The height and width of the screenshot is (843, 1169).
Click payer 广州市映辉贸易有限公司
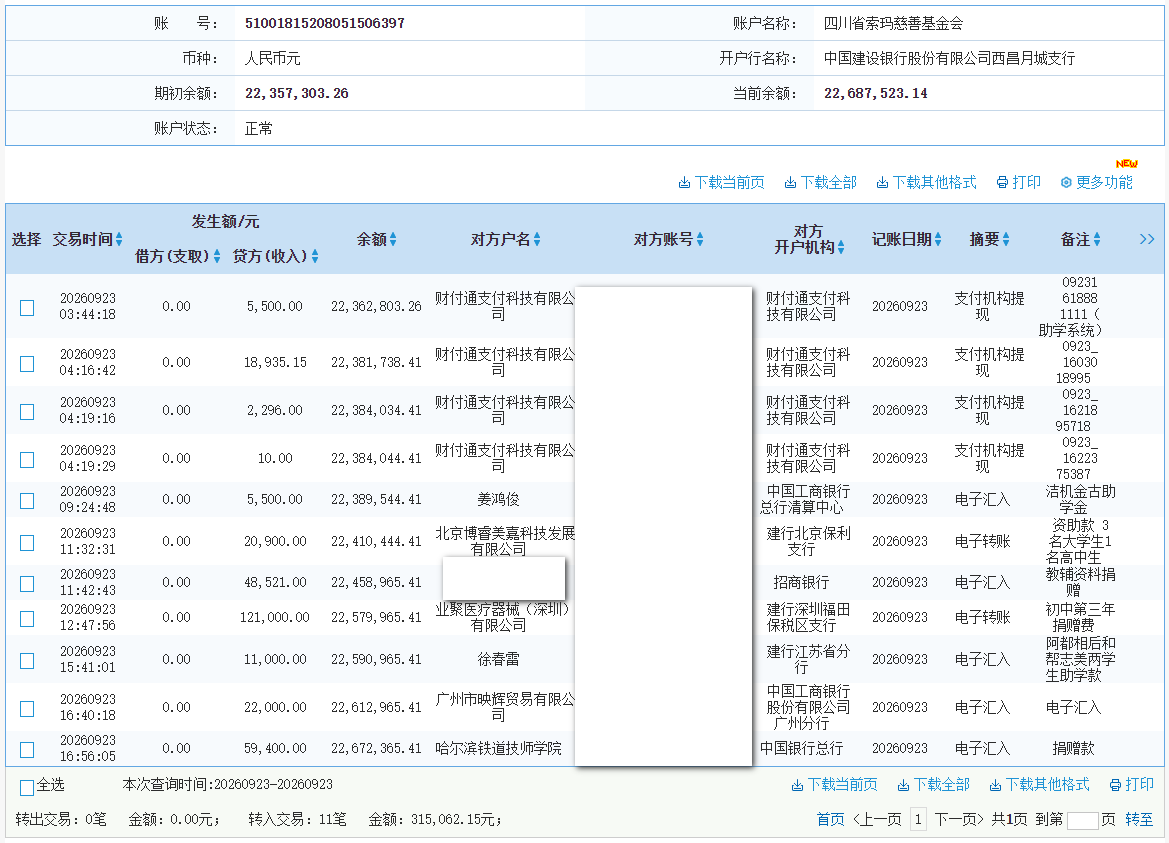pos(505,707)
